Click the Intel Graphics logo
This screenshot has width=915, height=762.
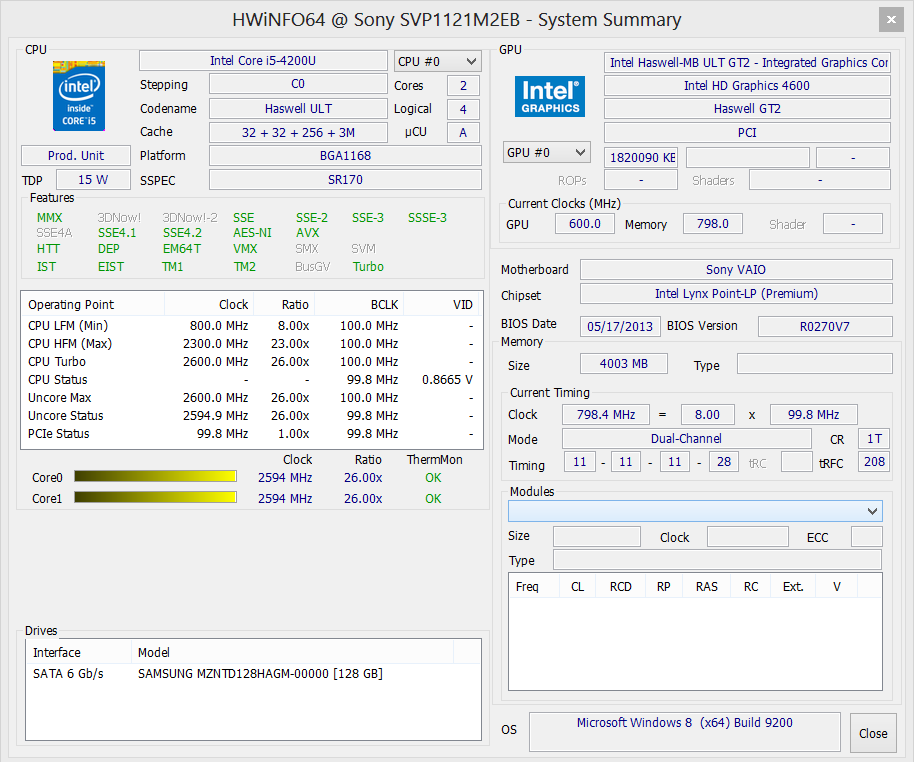point(550,96)
